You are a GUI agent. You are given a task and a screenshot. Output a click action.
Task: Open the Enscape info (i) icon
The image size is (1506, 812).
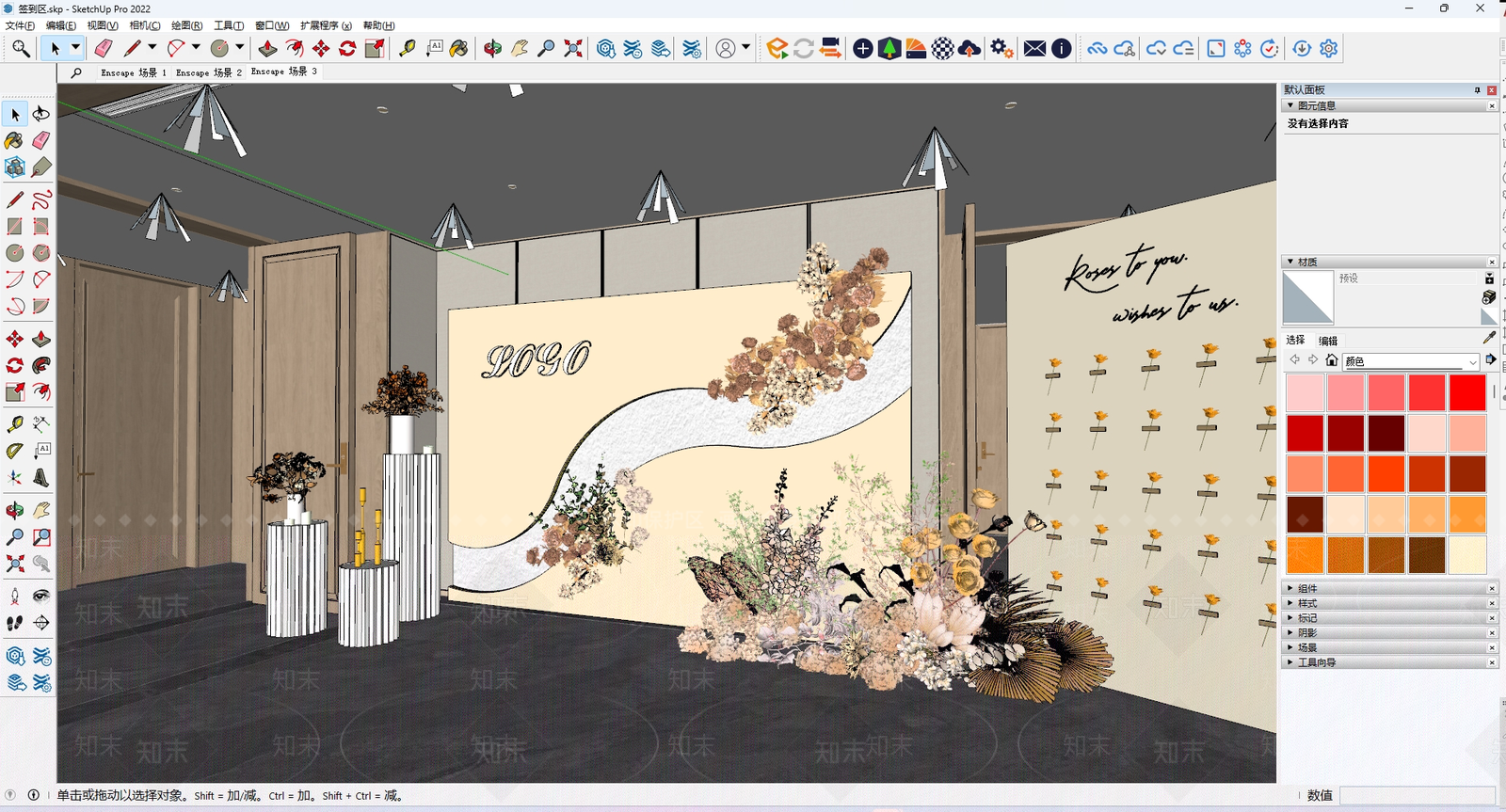pos(1062,48)
